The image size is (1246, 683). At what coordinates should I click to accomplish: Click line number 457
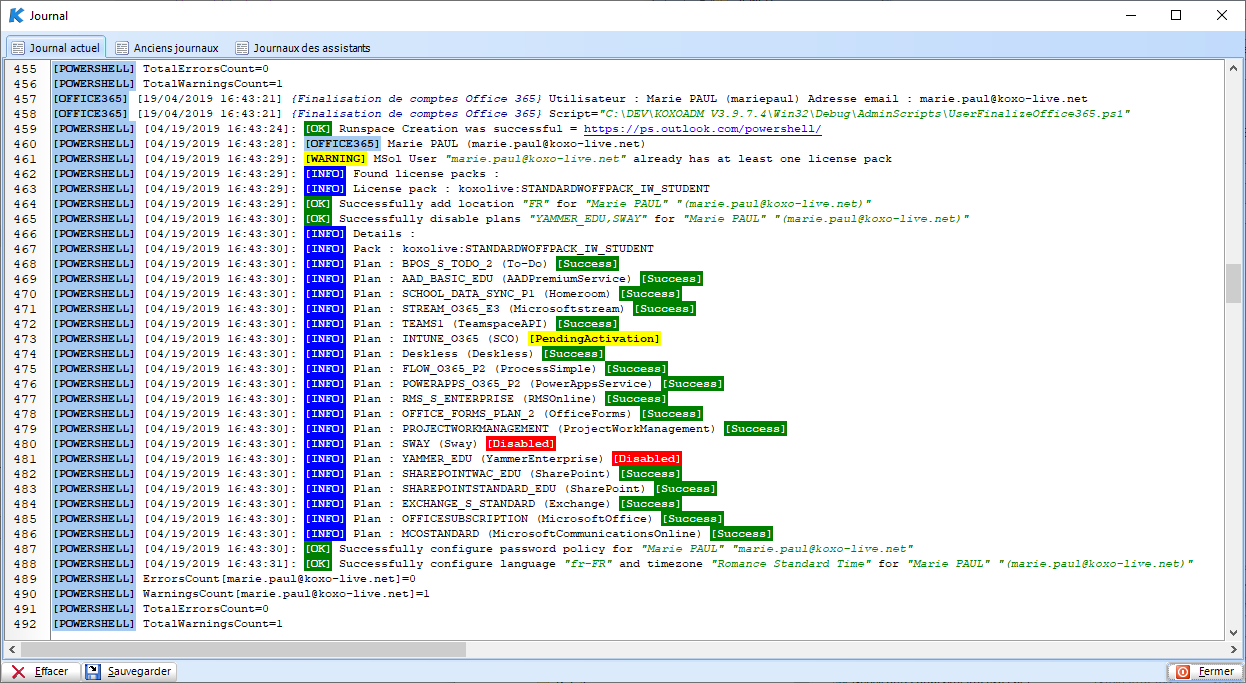click(26, 99)
